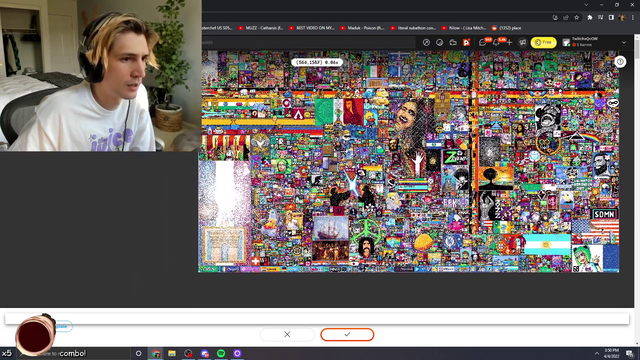Screen dimensions: 640x360
Task: Click the green peace symbol artwork
Action: [x=366, y=233]
